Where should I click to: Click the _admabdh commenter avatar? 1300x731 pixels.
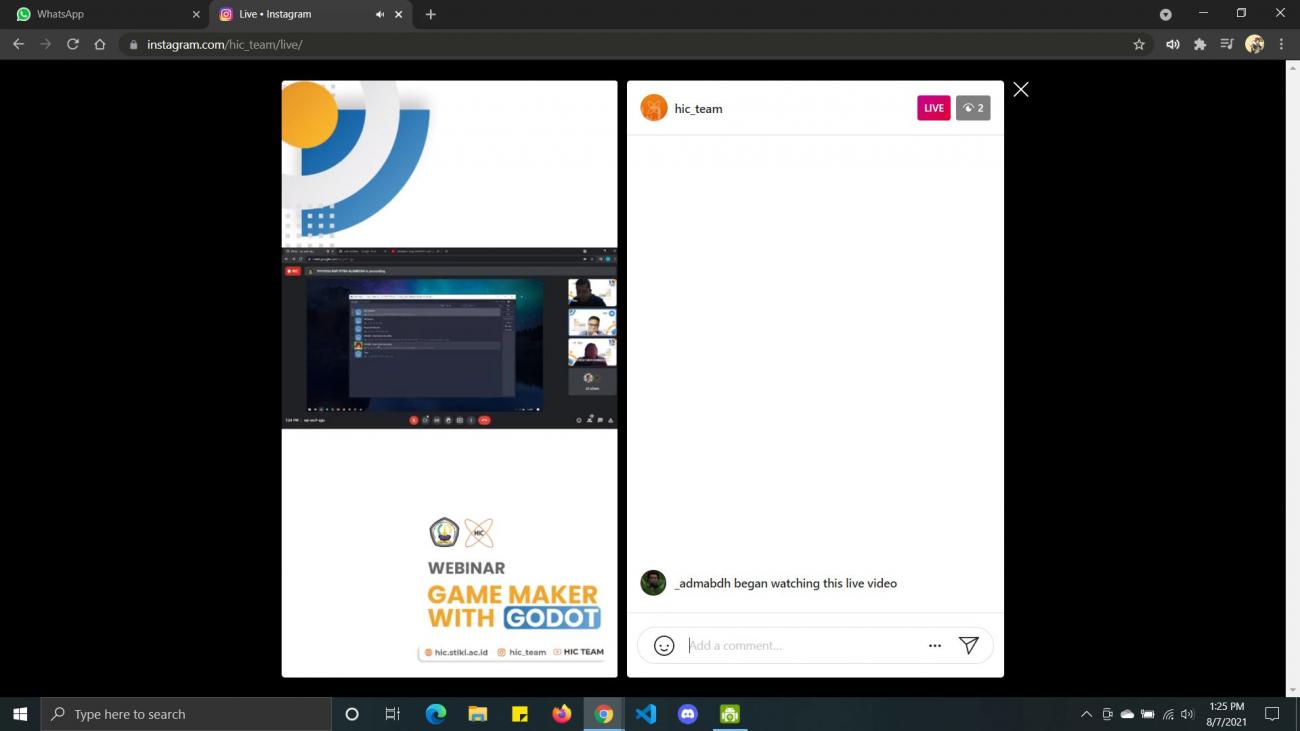point(653,583)
